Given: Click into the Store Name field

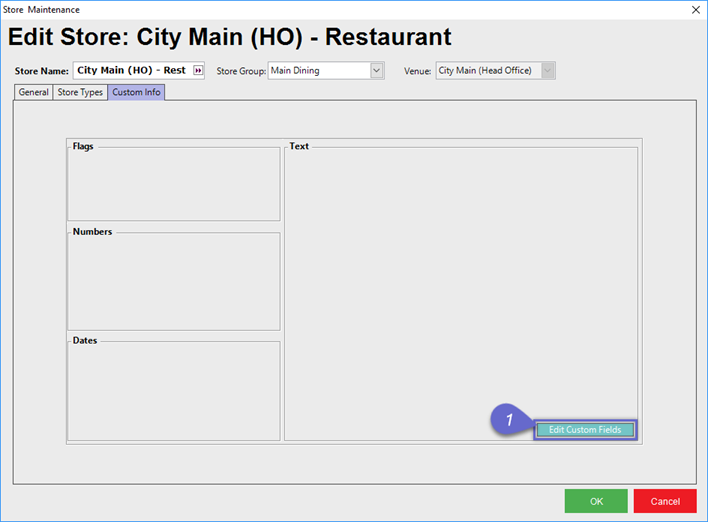Looking at the screenshot, I should pyautogui.click(x=132, y=71).
